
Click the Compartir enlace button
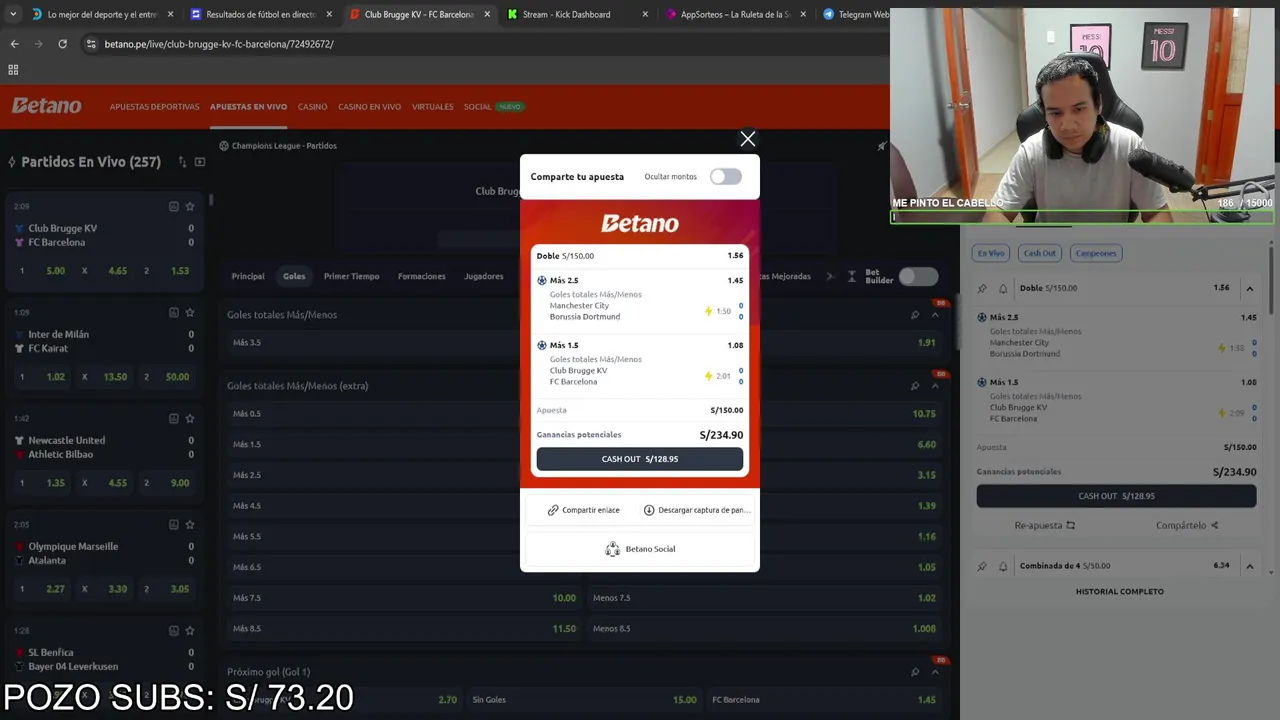pos(583,510)
